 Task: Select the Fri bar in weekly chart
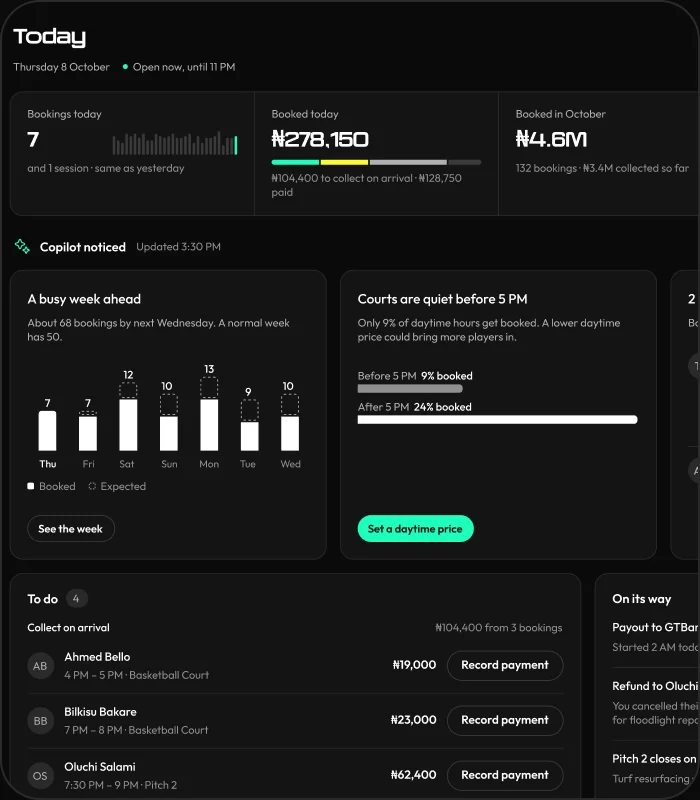pyautogui.click(x=88, y=430)
